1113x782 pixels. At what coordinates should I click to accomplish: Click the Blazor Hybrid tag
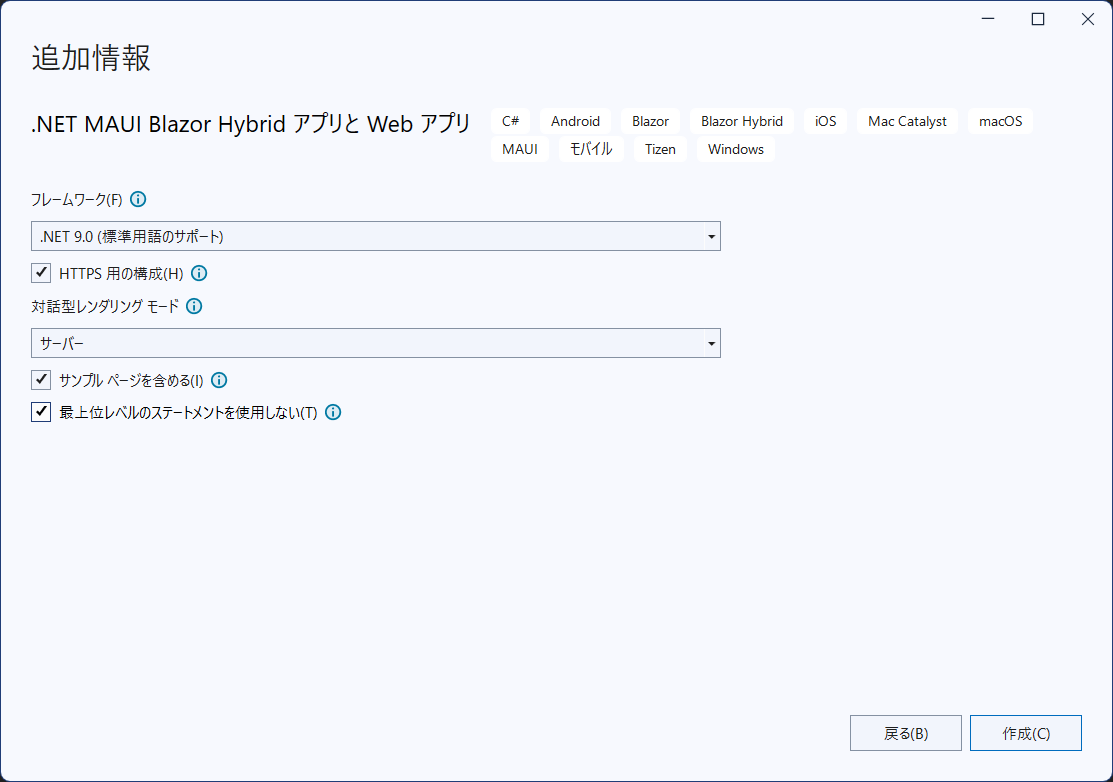click(x=742, y=121)
